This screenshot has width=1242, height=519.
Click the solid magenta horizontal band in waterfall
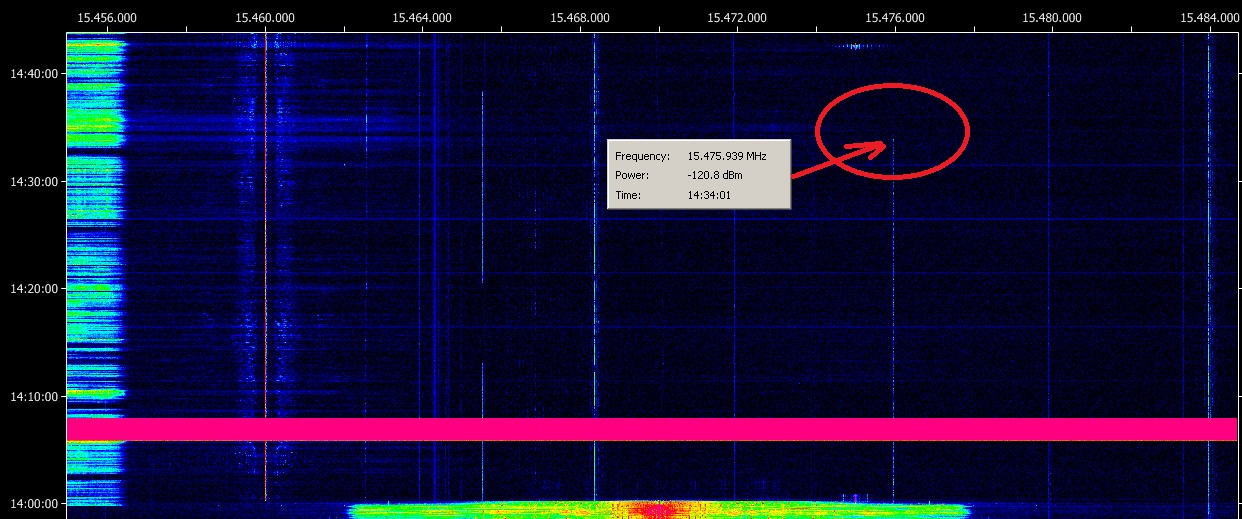click(652, 429)
